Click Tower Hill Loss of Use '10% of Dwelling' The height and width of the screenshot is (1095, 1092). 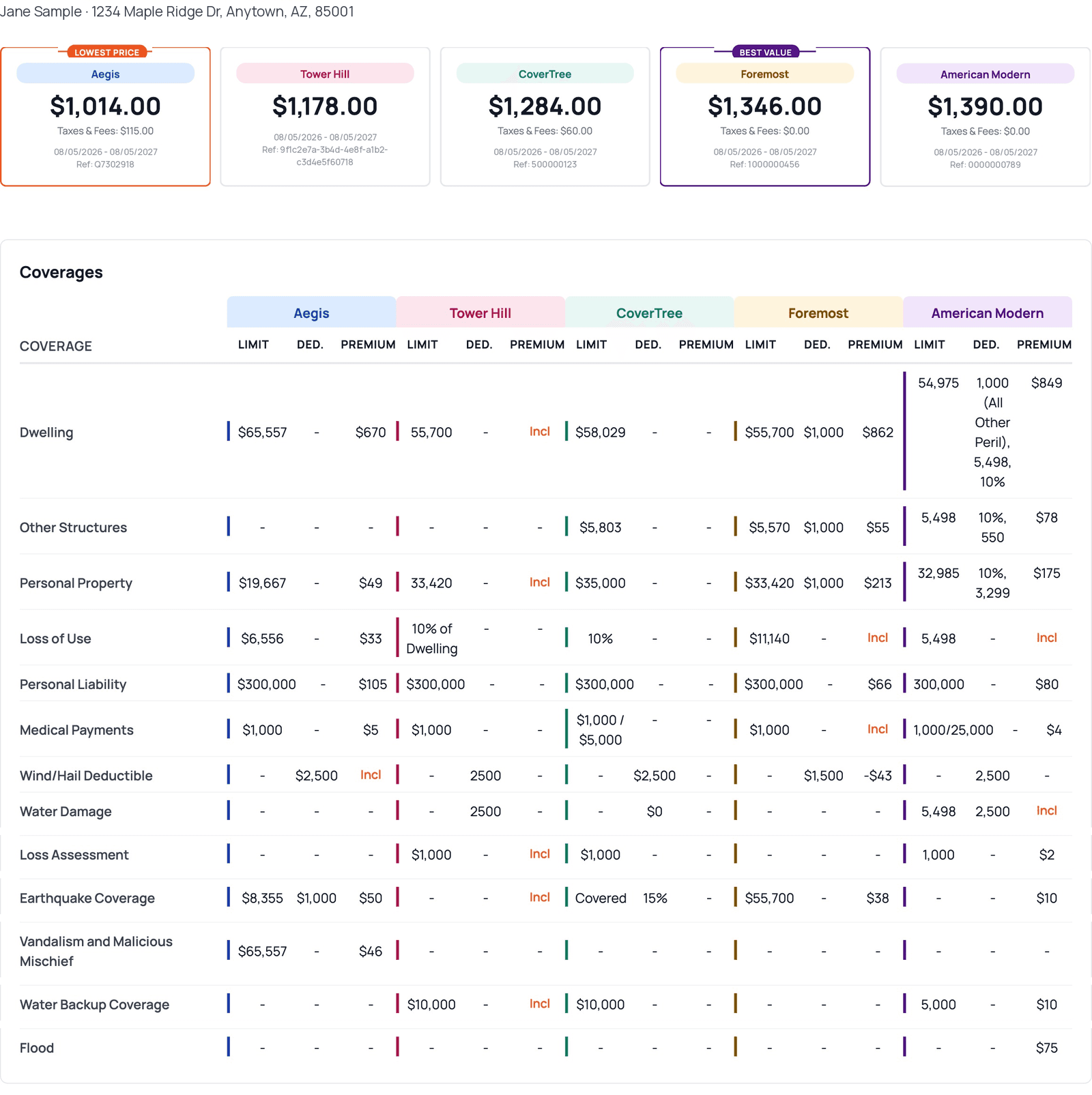tap(431, 639)
